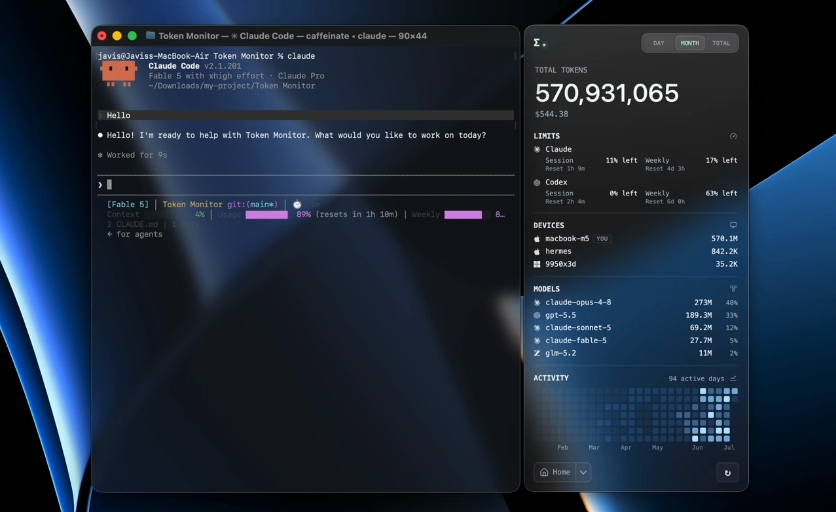This screenshot has height=512, width=836.
Task: Click the Home button
Action: (x=555, y=472)
